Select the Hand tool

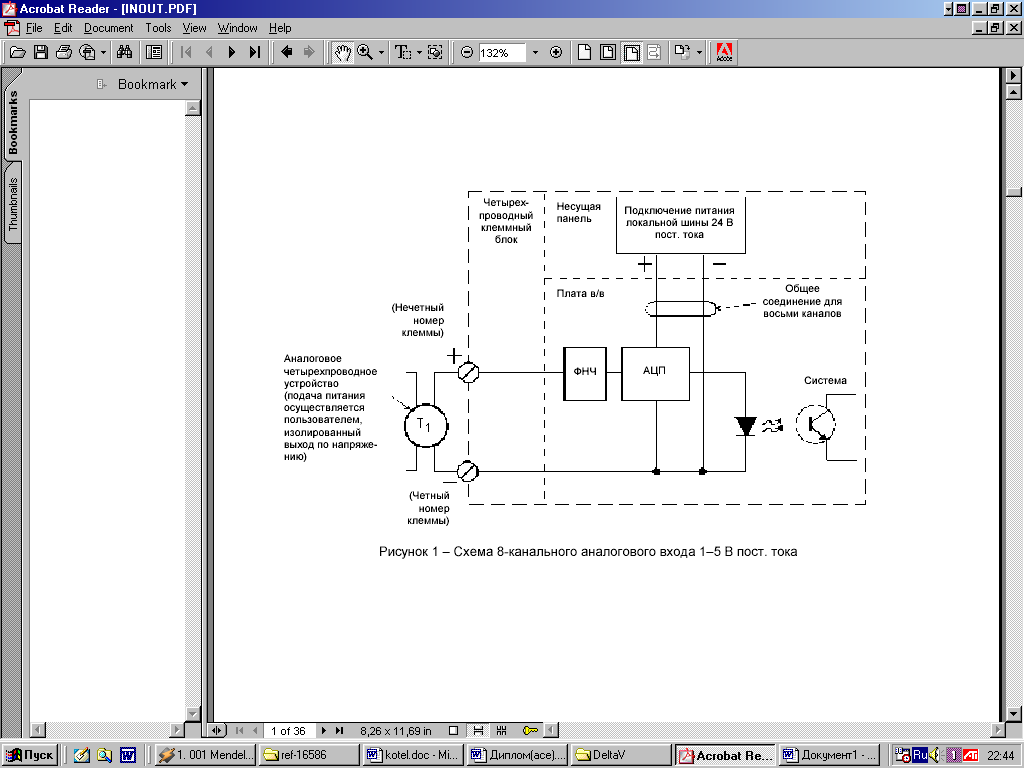342,52
